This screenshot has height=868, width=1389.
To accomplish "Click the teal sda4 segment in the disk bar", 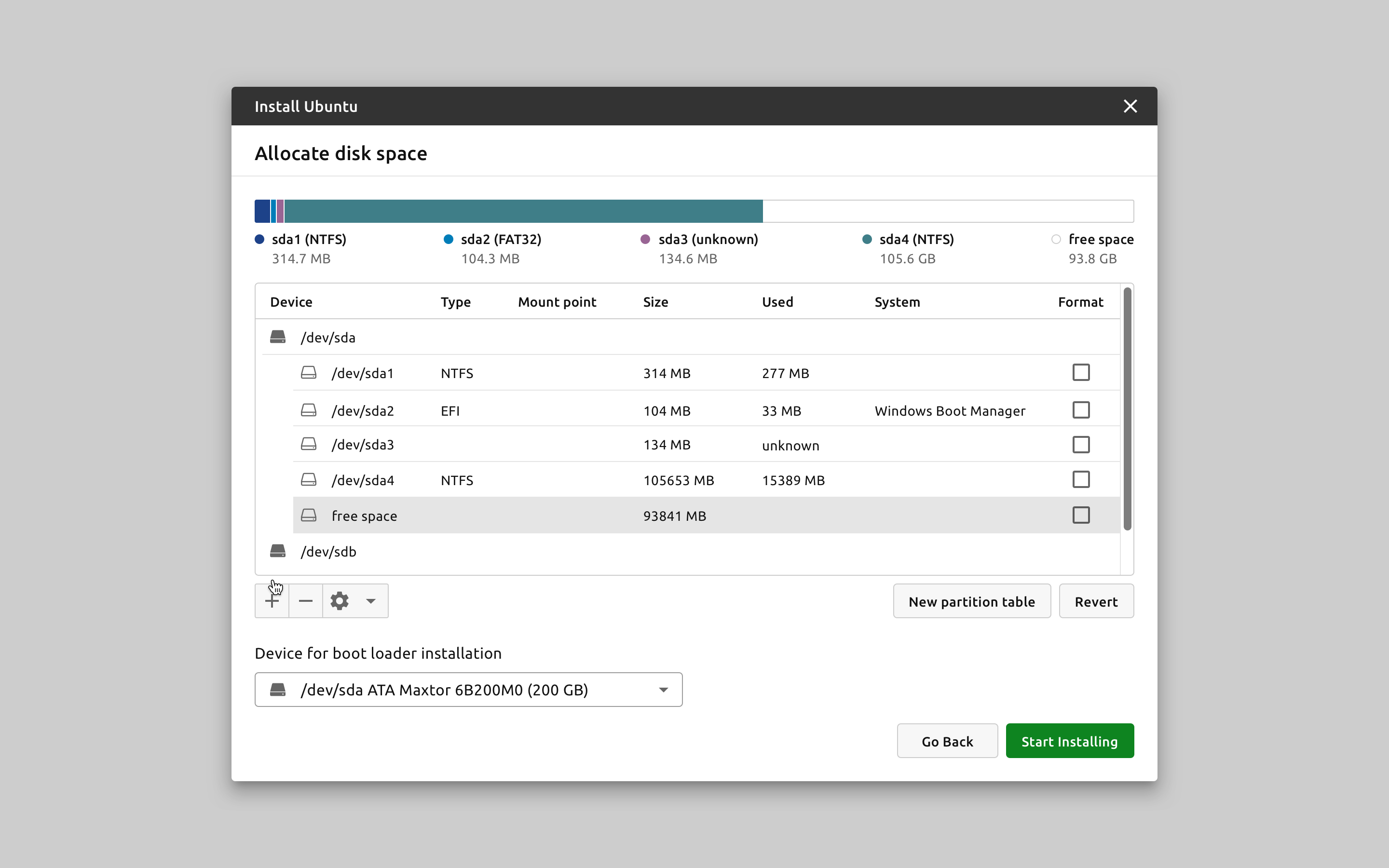I will (x=523, y=211).
